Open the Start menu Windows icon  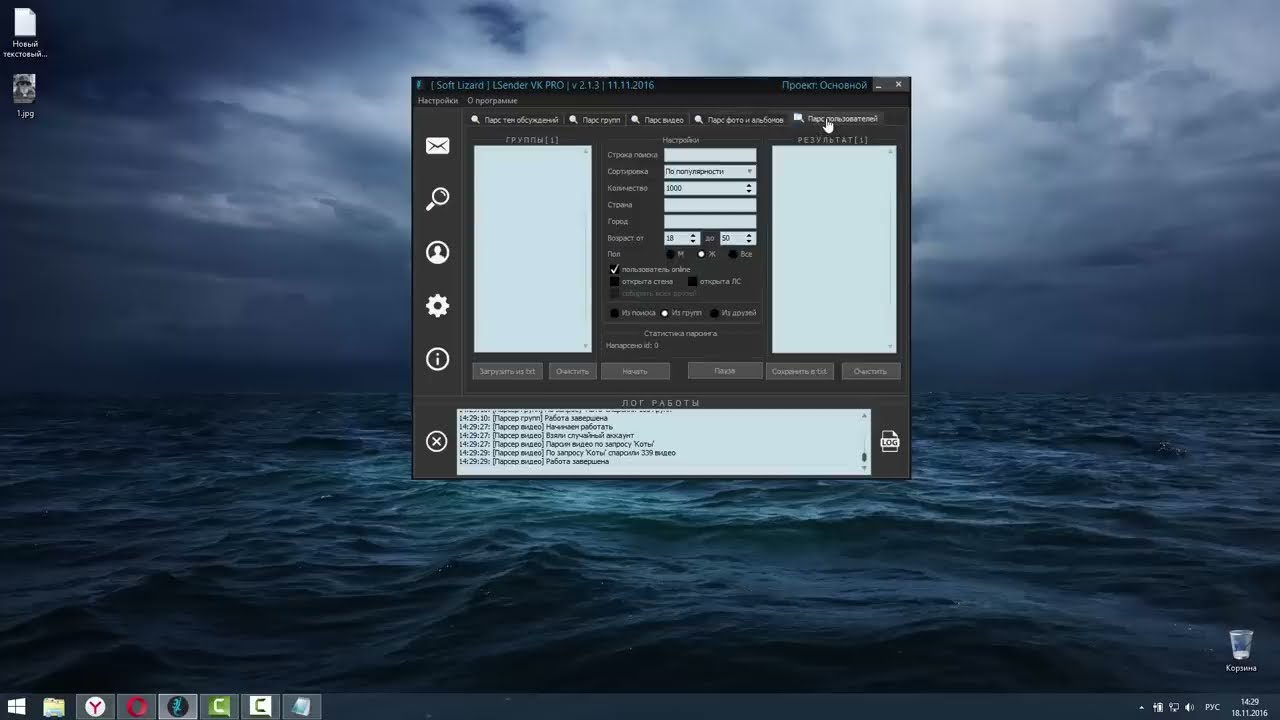click(x=18, y=706)
